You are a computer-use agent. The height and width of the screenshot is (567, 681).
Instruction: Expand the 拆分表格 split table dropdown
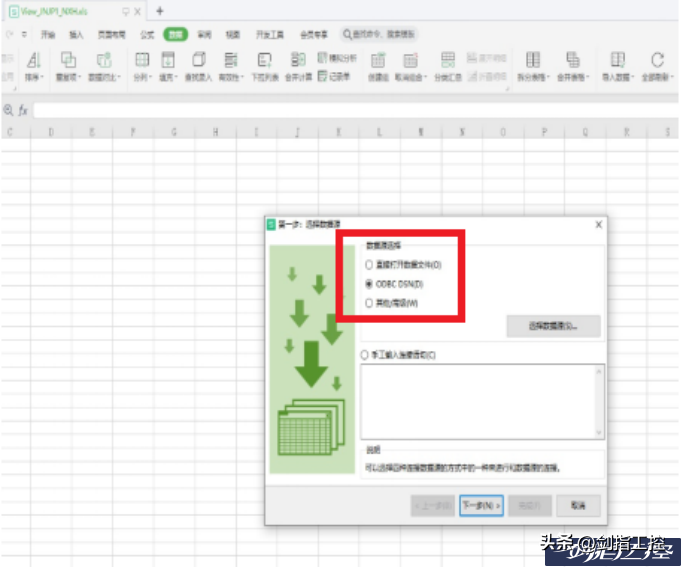[x=535, y=77]
